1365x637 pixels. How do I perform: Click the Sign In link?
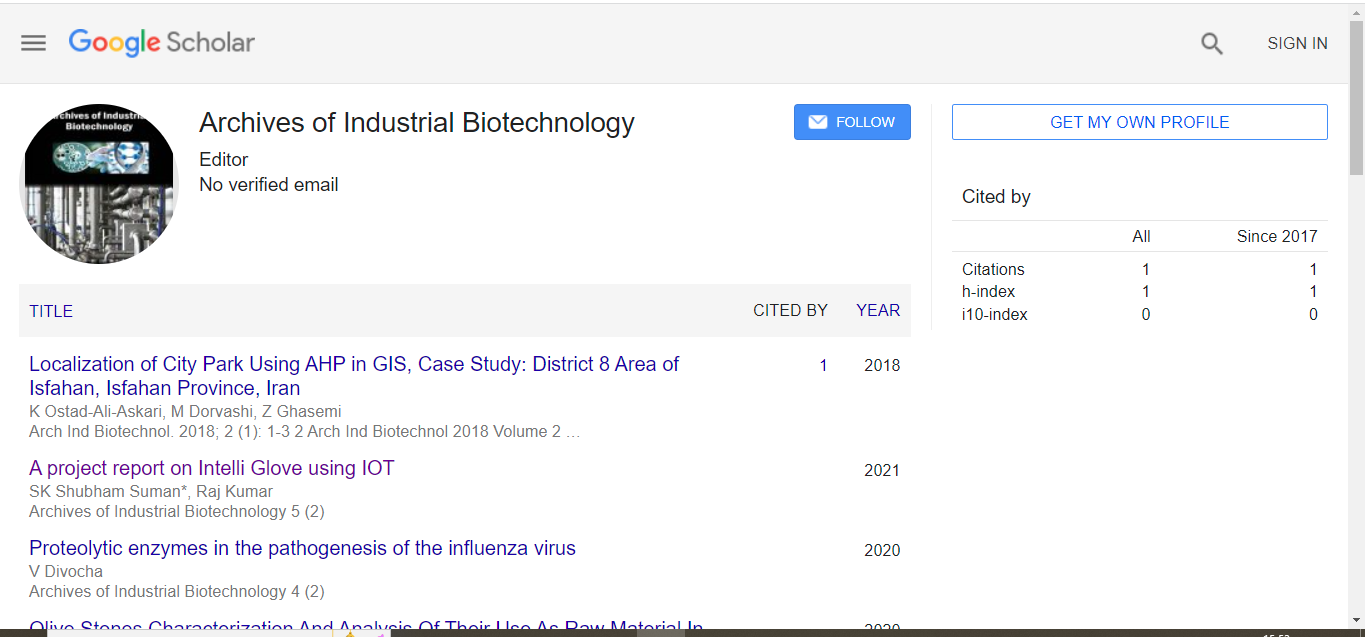(1297, 43)
